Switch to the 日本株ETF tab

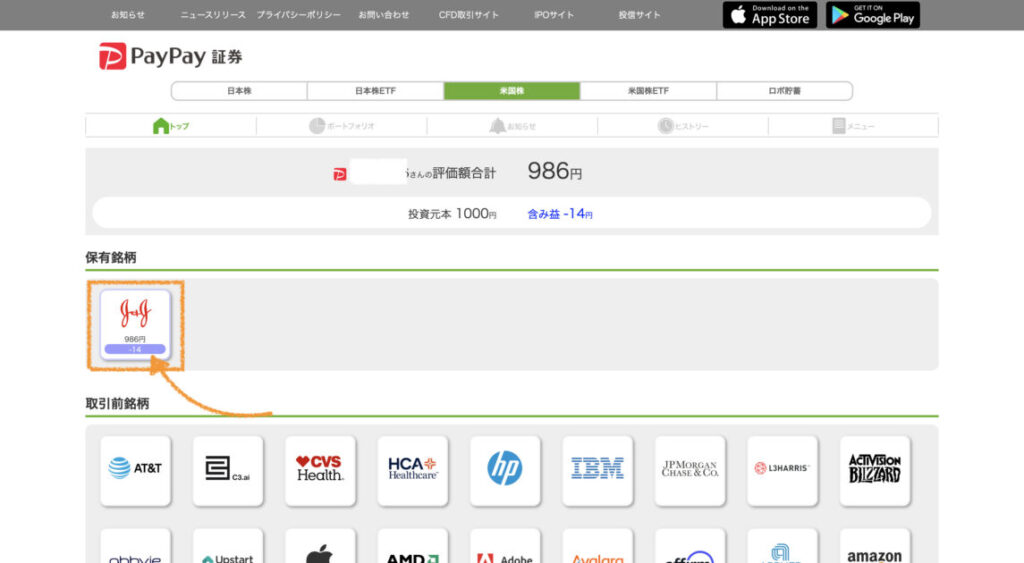click(x=375, y=91)
